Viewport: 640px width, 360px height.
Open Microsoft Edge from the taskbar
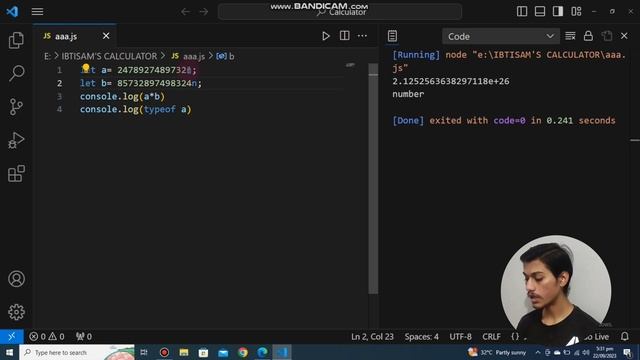click(262, 352)
